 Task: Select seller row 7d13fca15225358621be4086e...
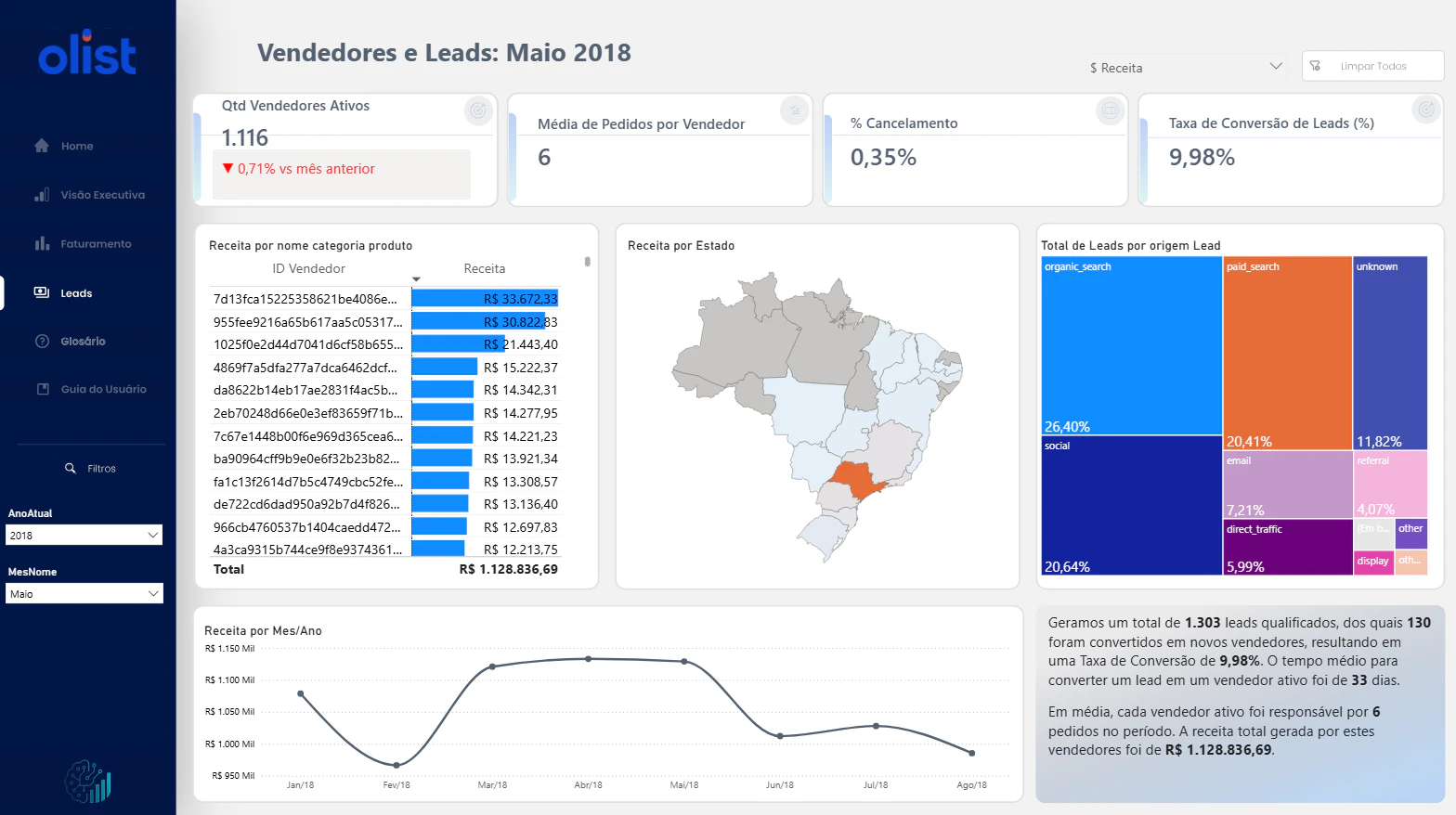point(305,299)
